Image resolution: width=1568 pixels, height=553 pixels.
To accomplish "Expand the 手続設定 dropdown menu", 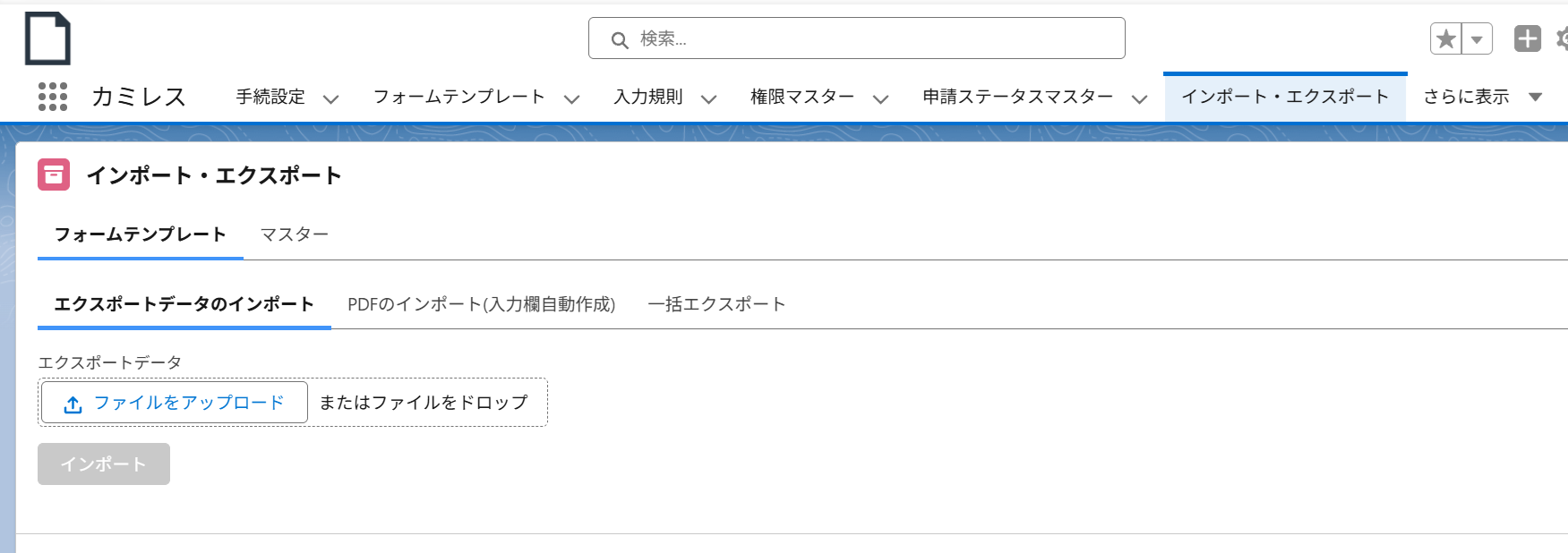I will coord(331,97).
